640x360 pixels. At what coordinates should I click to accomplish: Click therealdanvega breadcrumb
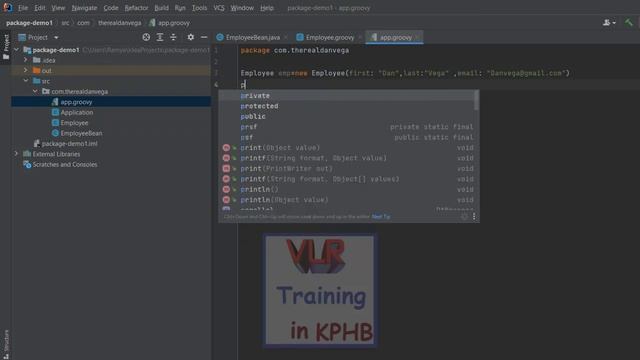click(x=120, y=23)
